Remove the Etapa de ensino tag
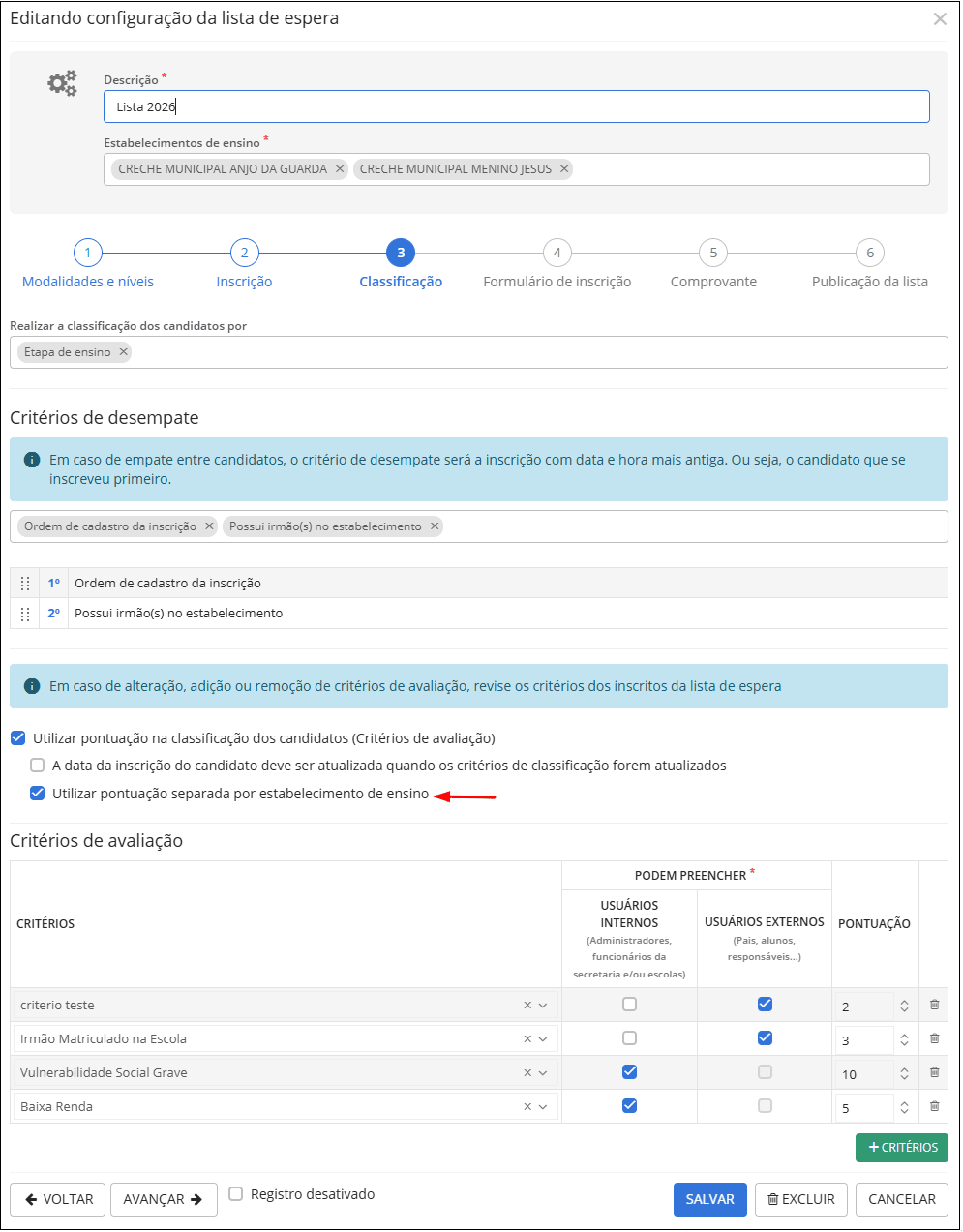963x1232 pixels. (123, 352)
